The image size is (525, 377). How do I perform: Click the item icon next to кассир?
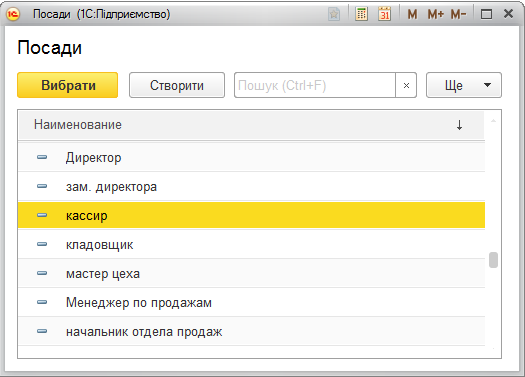click(x=42, y=215)
